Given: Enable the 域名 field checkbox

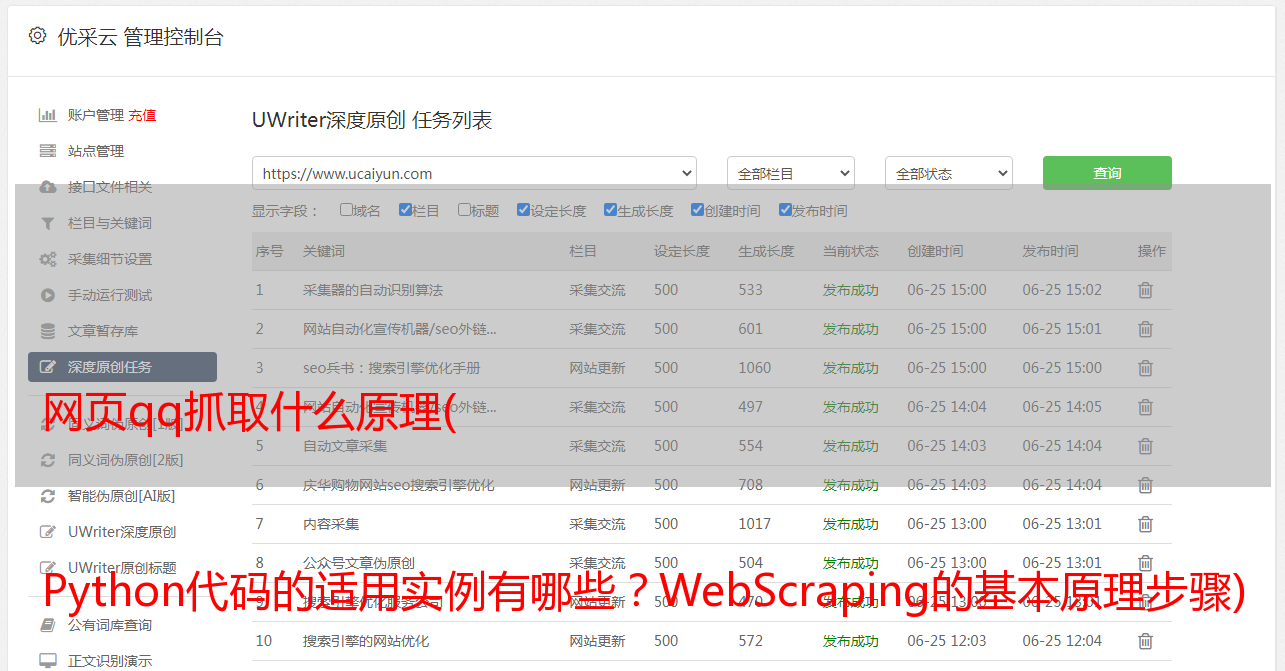Looking at the screenshot, I should 346,210.
